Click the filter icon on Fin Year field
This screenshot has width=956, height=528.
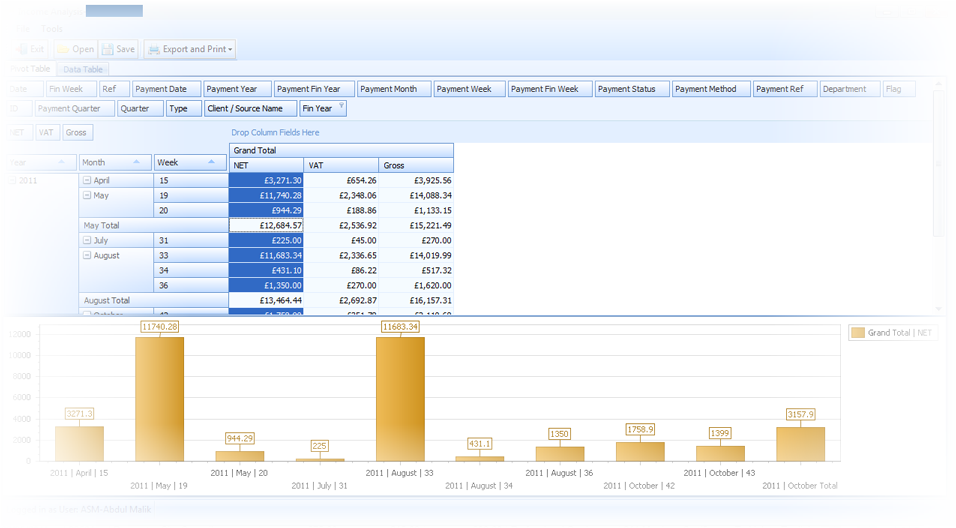tap(341, 106)
